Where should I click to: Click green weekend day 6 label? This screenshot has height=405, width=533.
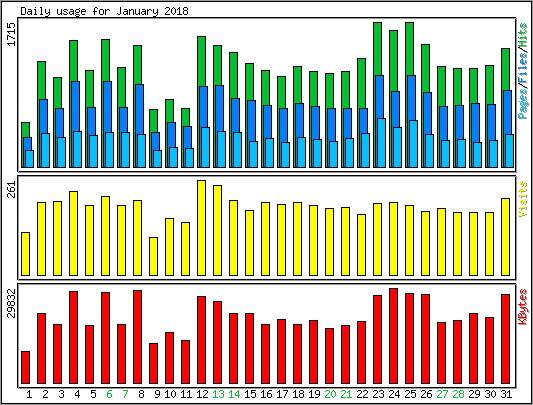(109, 394)
